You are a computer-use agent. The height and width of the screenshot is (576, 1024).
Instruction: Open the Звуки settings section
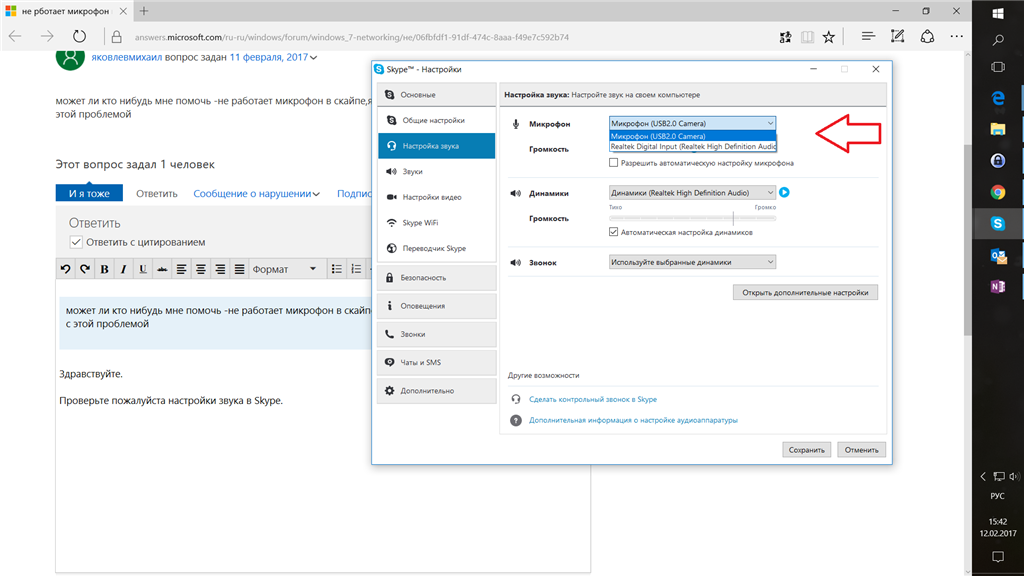[x=436, y=171]
